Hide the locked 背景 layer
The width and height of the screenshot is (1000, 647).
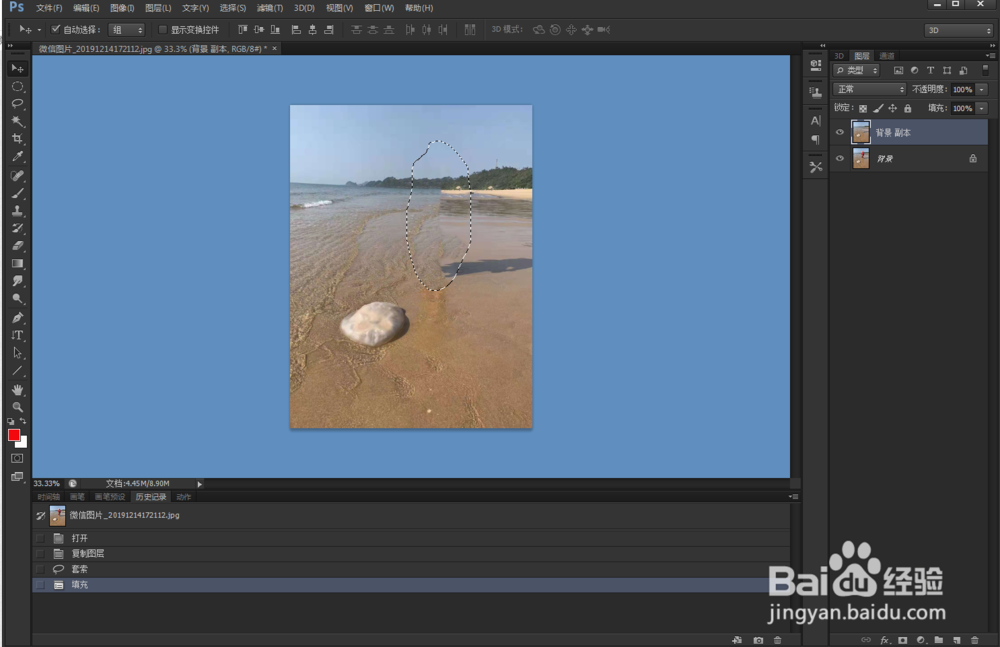click(840, 158)
